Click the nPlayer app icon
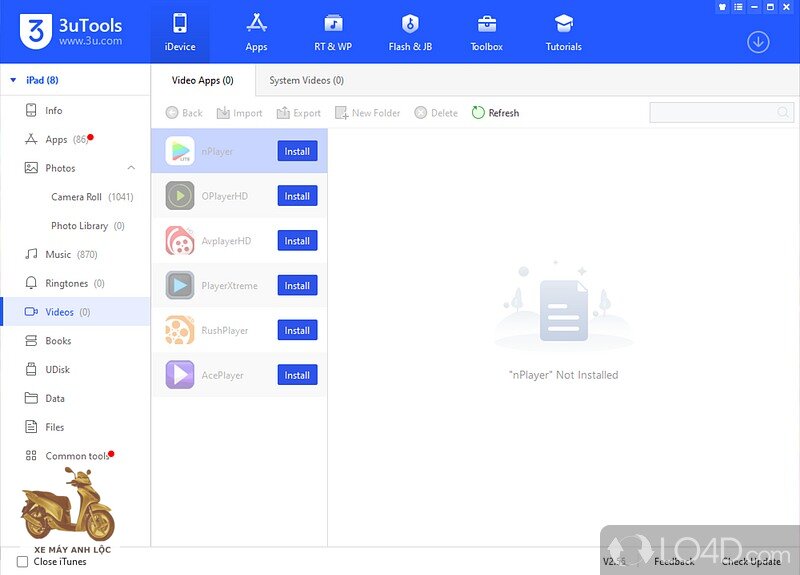The height and width of the screenshot is (575, 800). pyautogui.click(x=180, y=151)
